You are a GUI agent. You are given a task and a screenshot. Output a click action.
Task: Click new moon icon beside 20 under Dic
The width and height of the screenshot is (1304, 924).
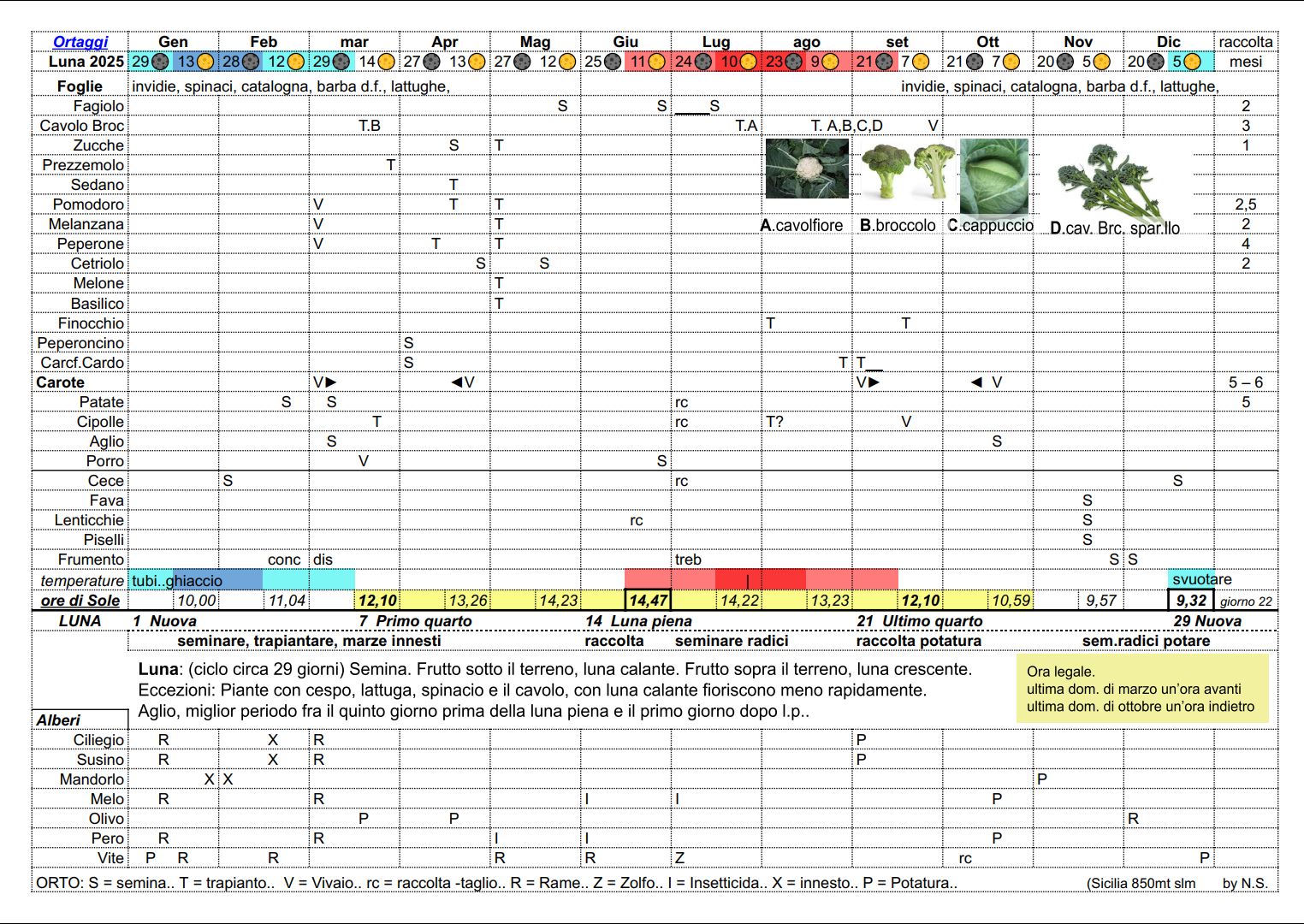pyautogui.click(x=1156, y=62)
